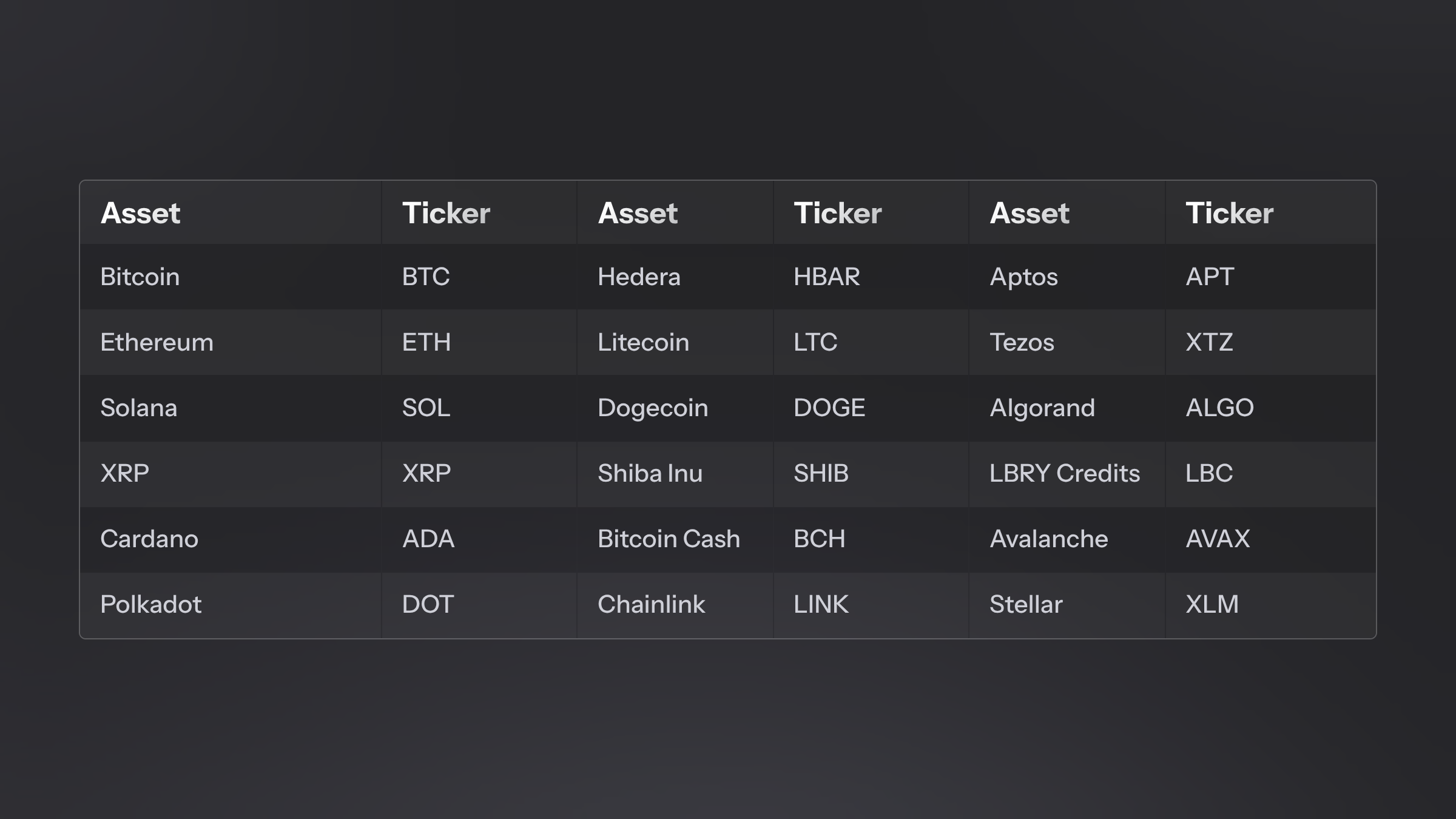Click the SHIB ticker cell

click(x=821, y=473)
